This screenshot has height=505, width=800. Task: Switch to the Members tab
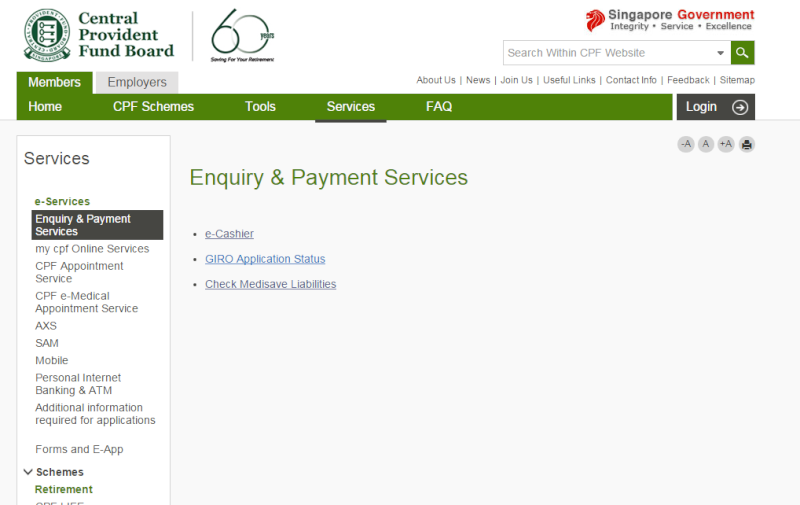(55, 83)
